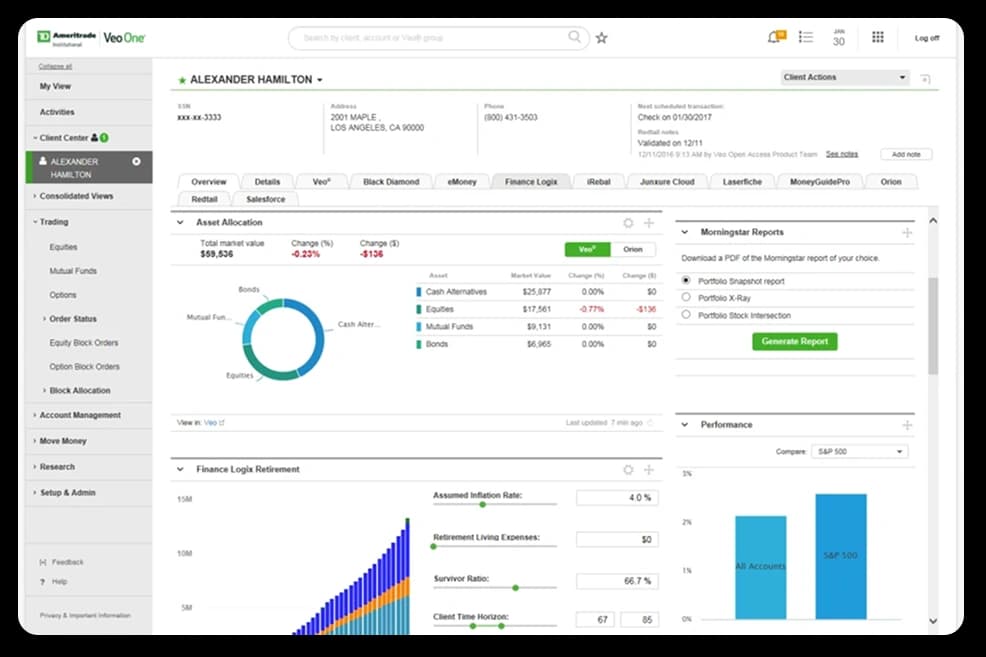
Task: Open the Alexander Hamilton name dropdown arrow
Action: click(x=319, y=80)
